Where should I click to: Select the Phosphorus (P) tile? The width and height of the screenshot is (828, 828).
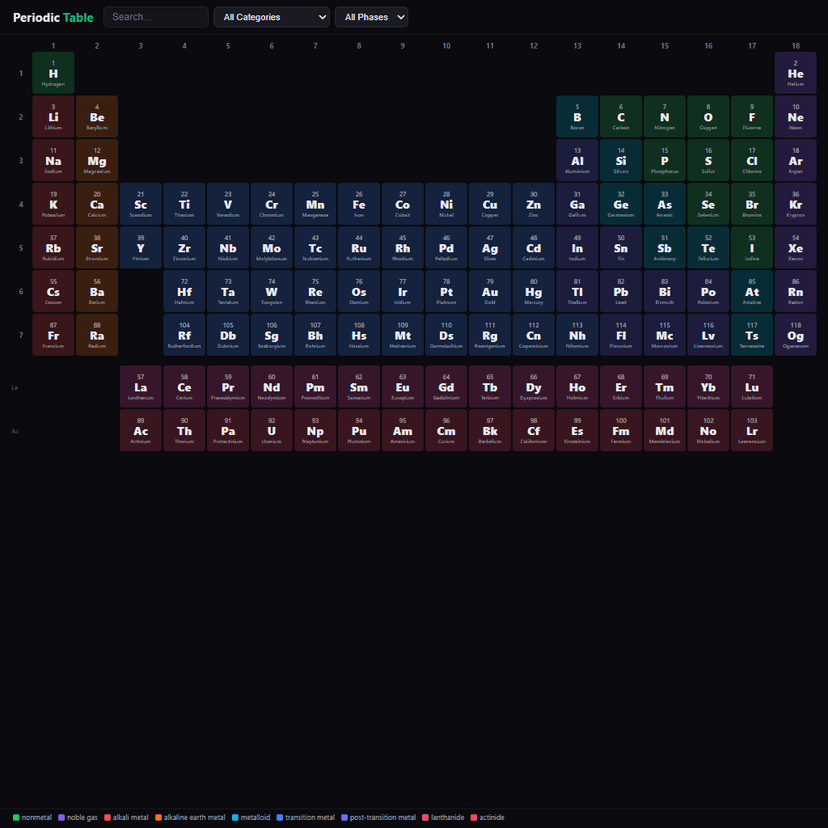click(x=665, y=160)
